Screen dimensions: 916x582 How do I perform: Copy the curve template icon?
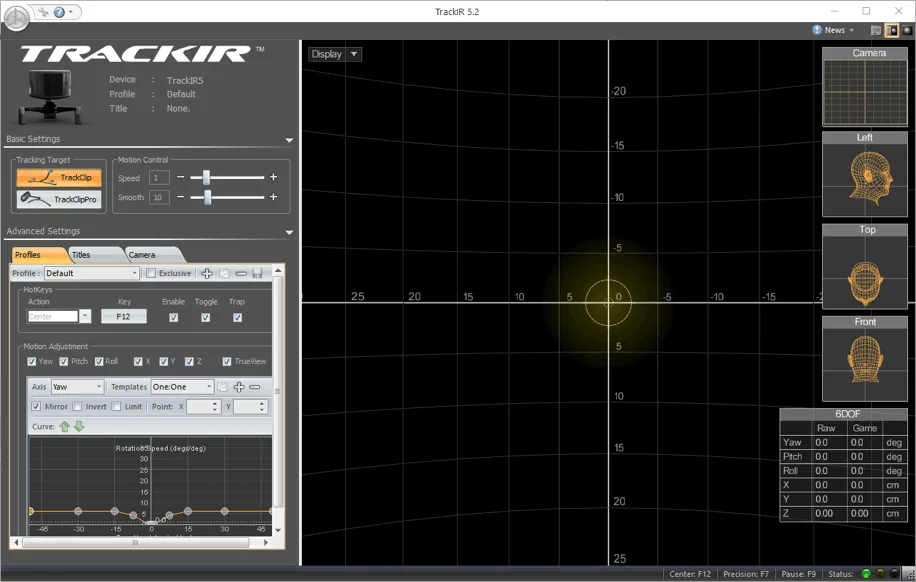[x=223, y=387]
